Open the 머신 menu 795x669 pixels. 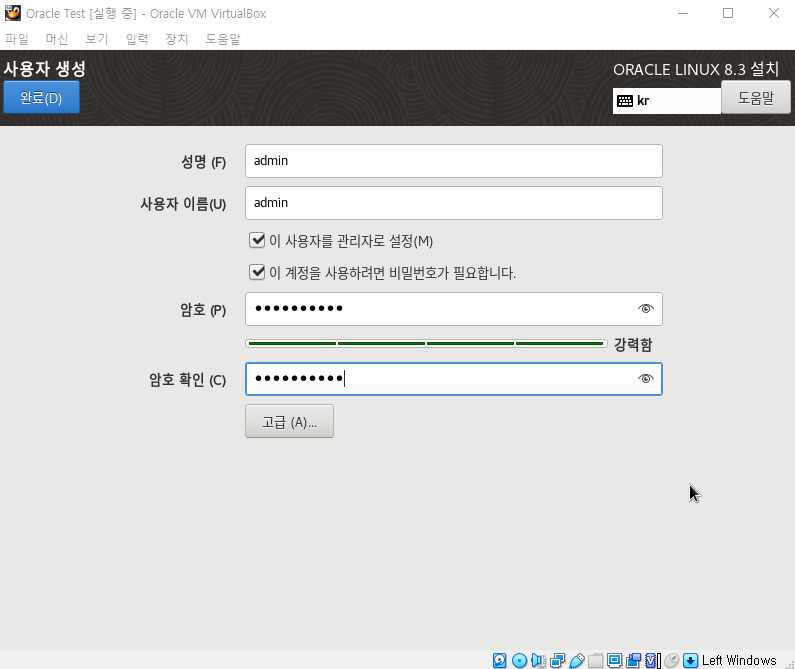57,39
